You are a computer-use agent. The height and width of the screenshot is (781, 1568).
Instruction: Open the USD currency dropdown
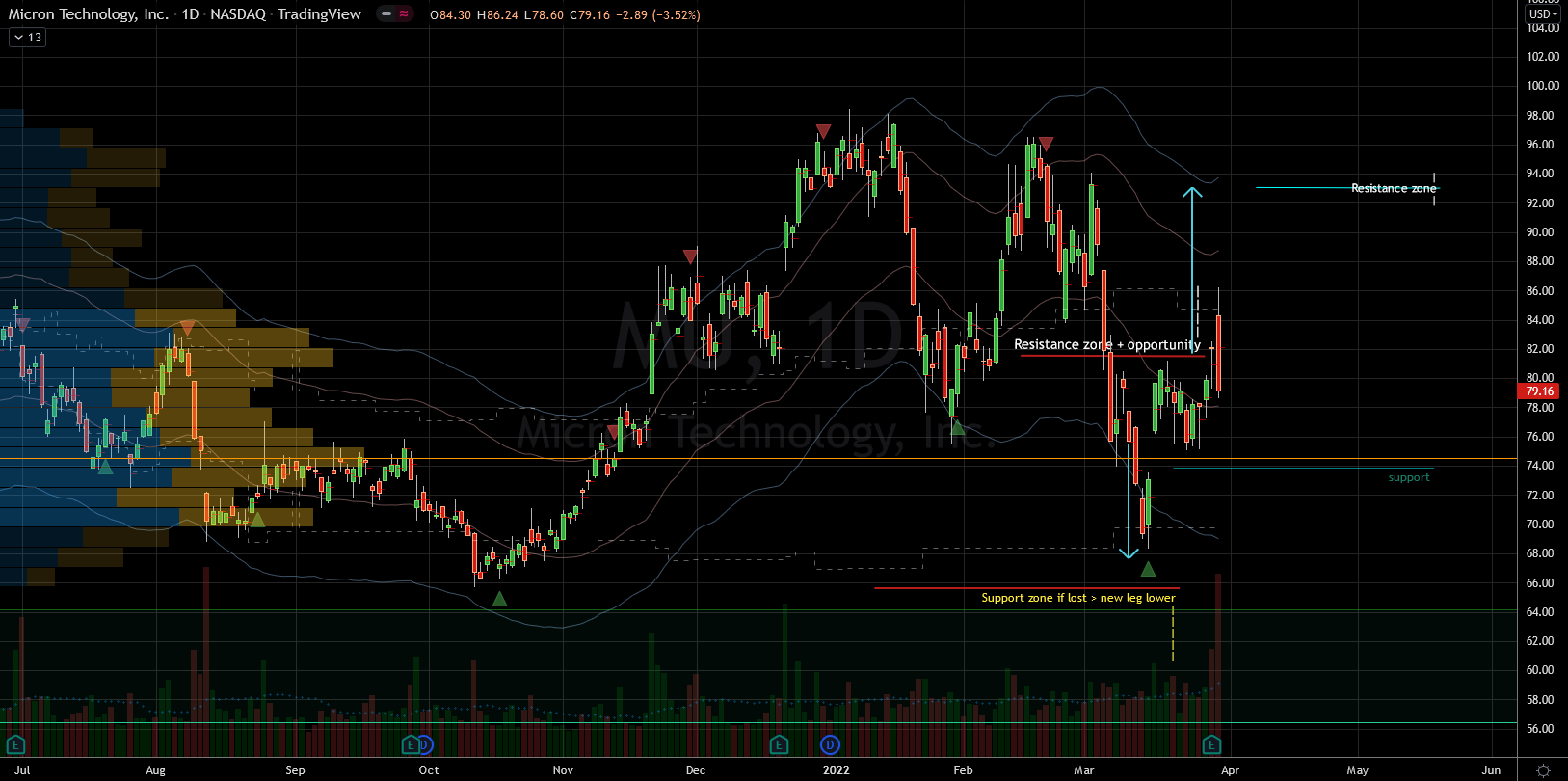(x=1543, y=13)
